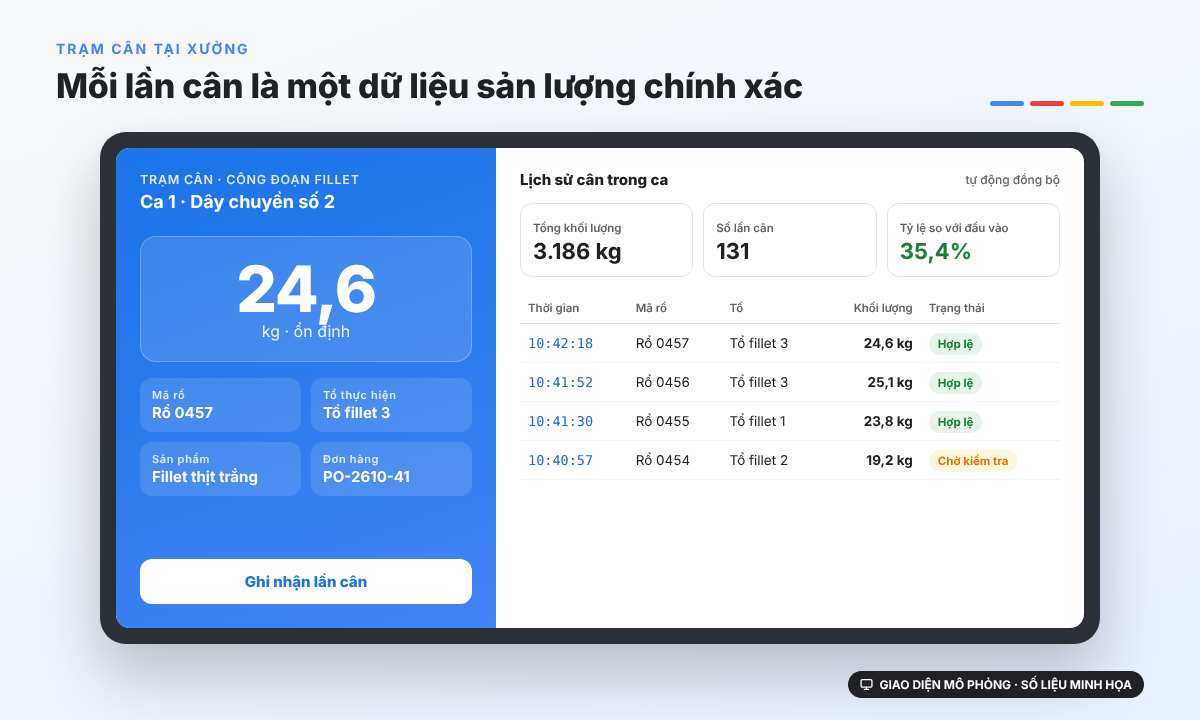The image size is (1200, 720).
Task: Click the Chờ kiểm tra status badge
Action: (973, 460)
